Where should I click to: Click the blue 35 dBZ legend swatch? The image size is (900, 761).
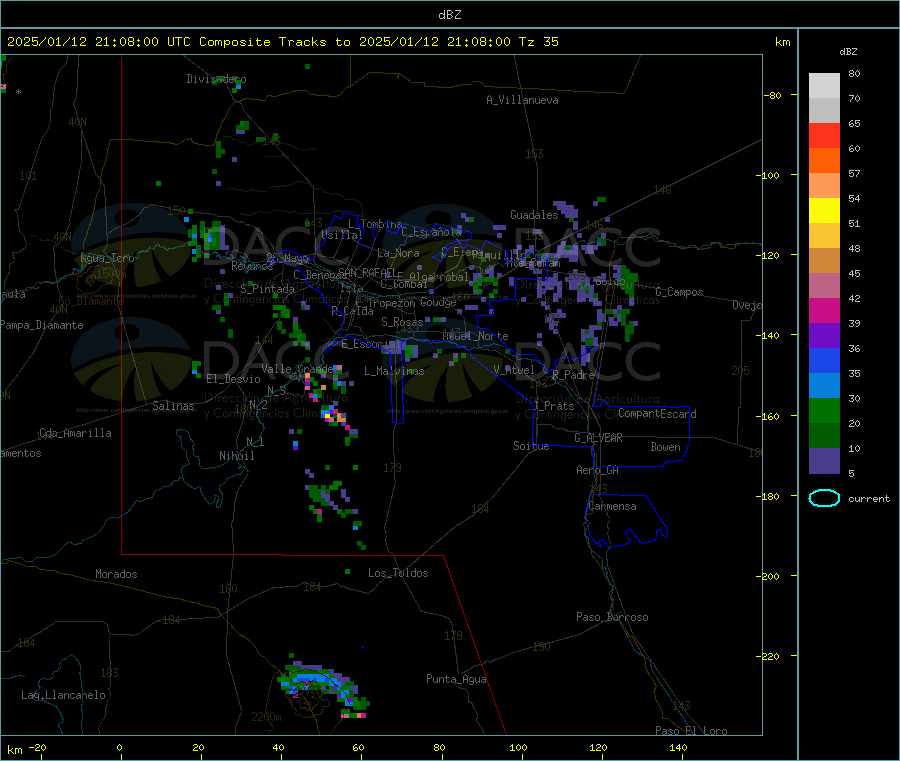824,360
